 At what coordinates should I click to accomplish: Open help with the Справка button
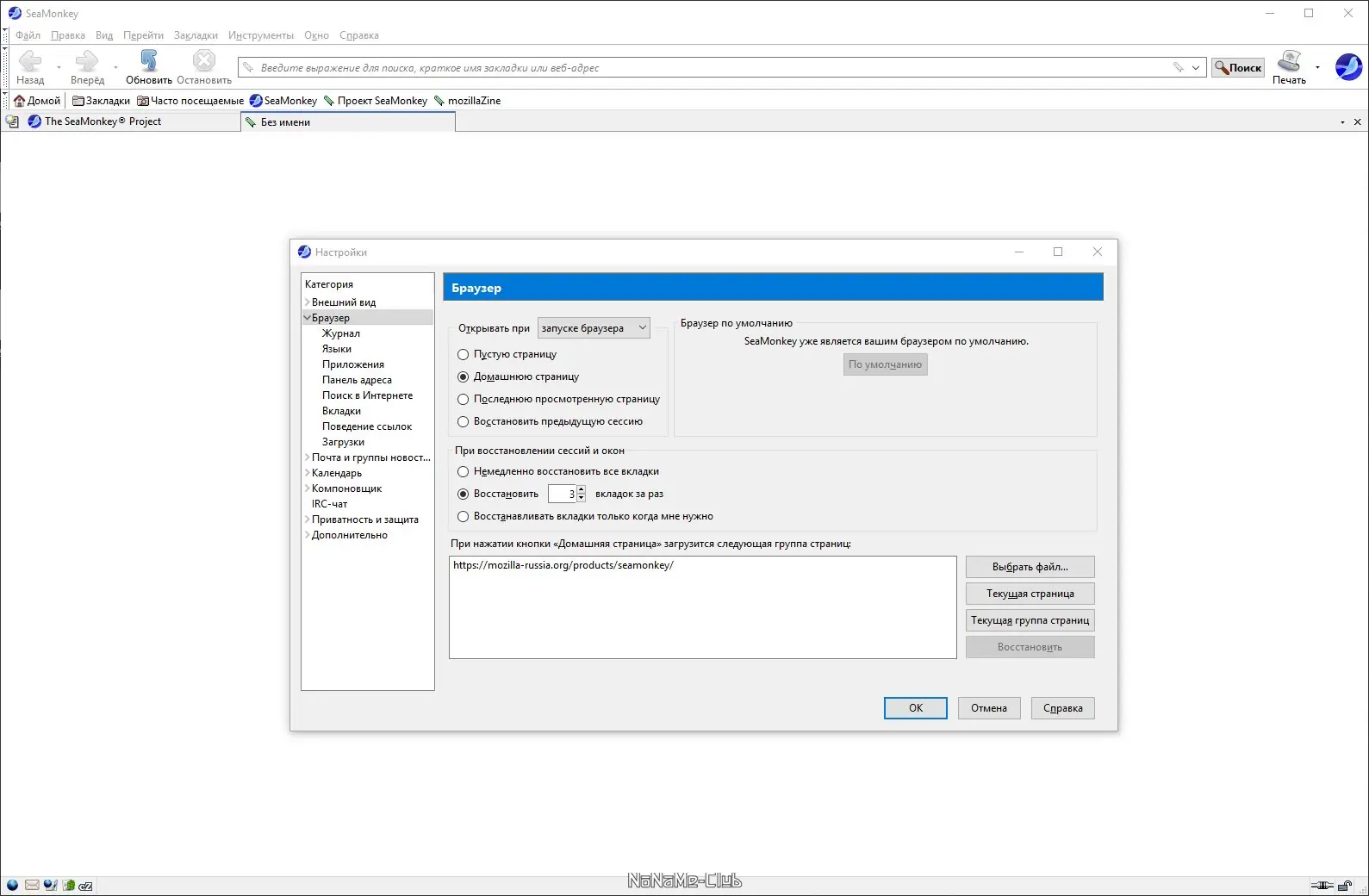pyautogui.click(x=1063, y=708)
